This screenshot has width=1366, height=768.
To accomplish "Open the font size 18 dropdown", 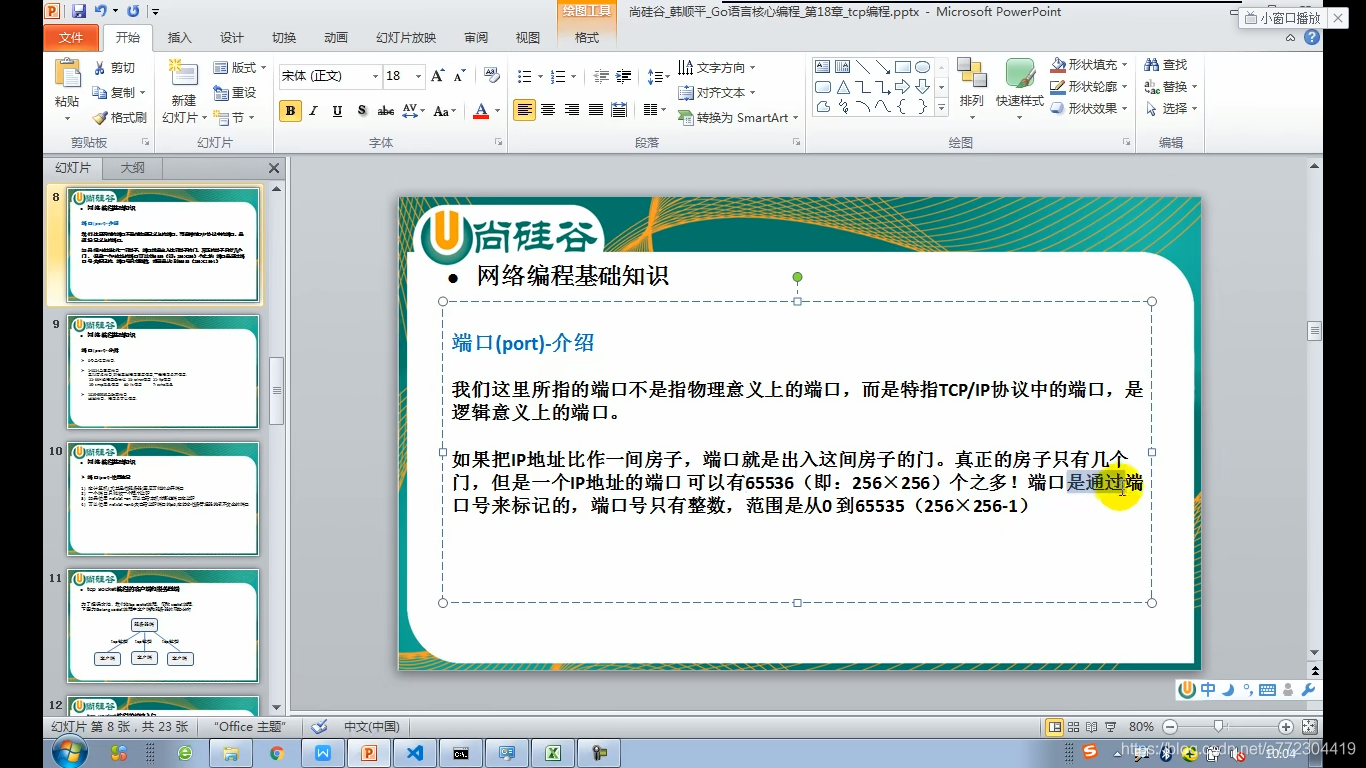I will pos(418,76).
